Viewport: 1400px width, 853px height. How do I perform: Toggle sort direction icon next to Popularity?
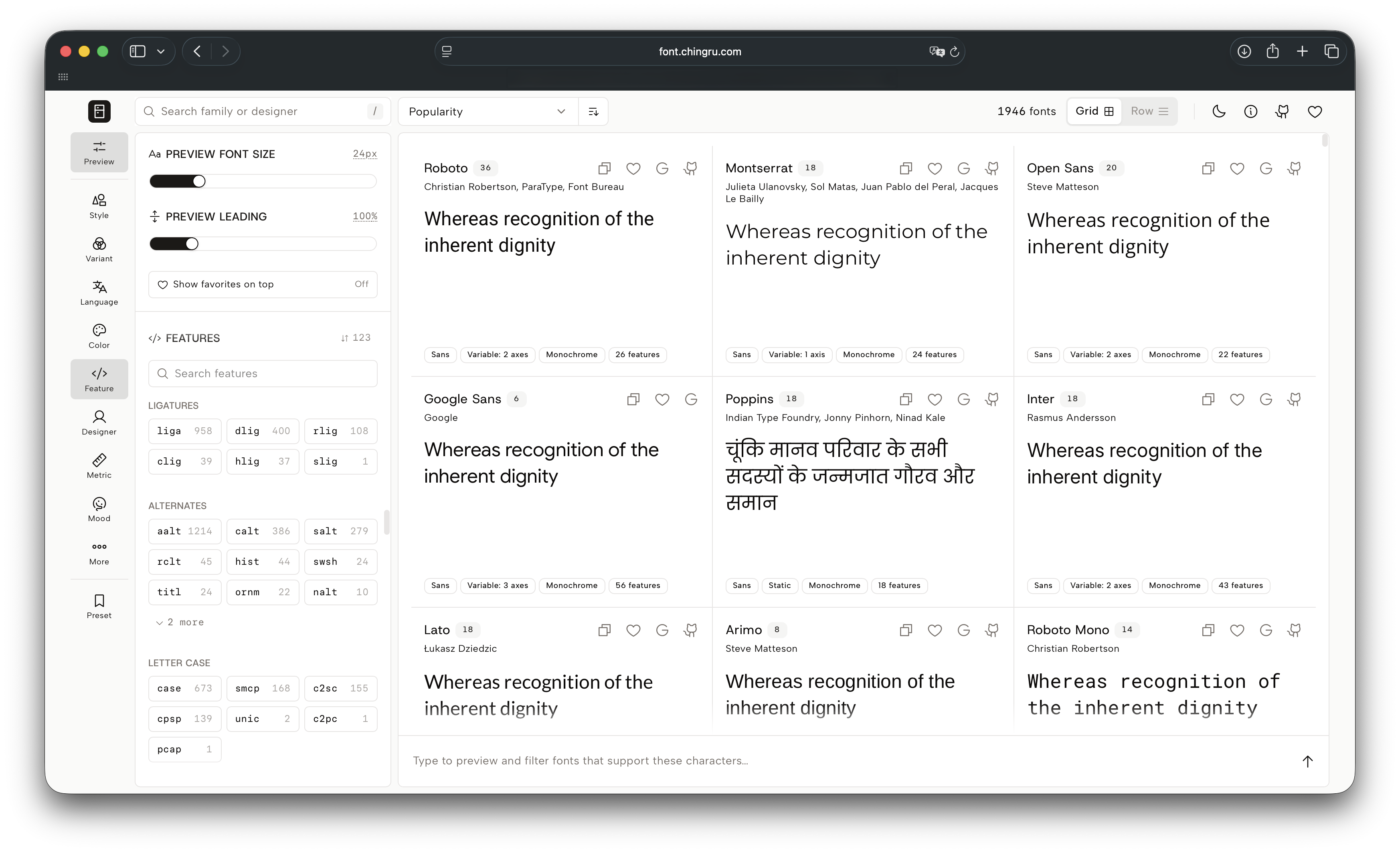coord(593,111)
